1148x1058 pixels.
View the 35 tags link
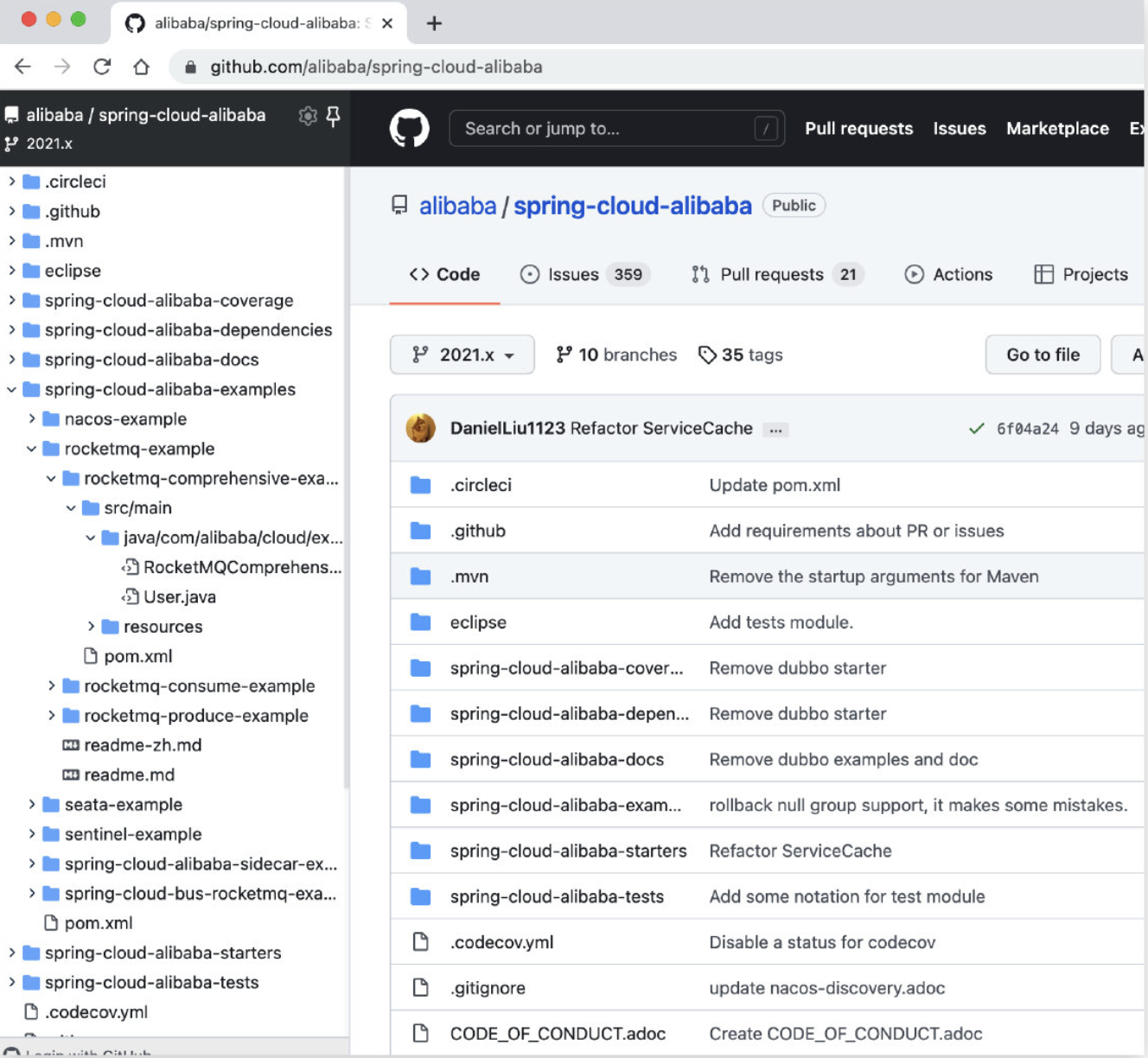click(741, 354)
